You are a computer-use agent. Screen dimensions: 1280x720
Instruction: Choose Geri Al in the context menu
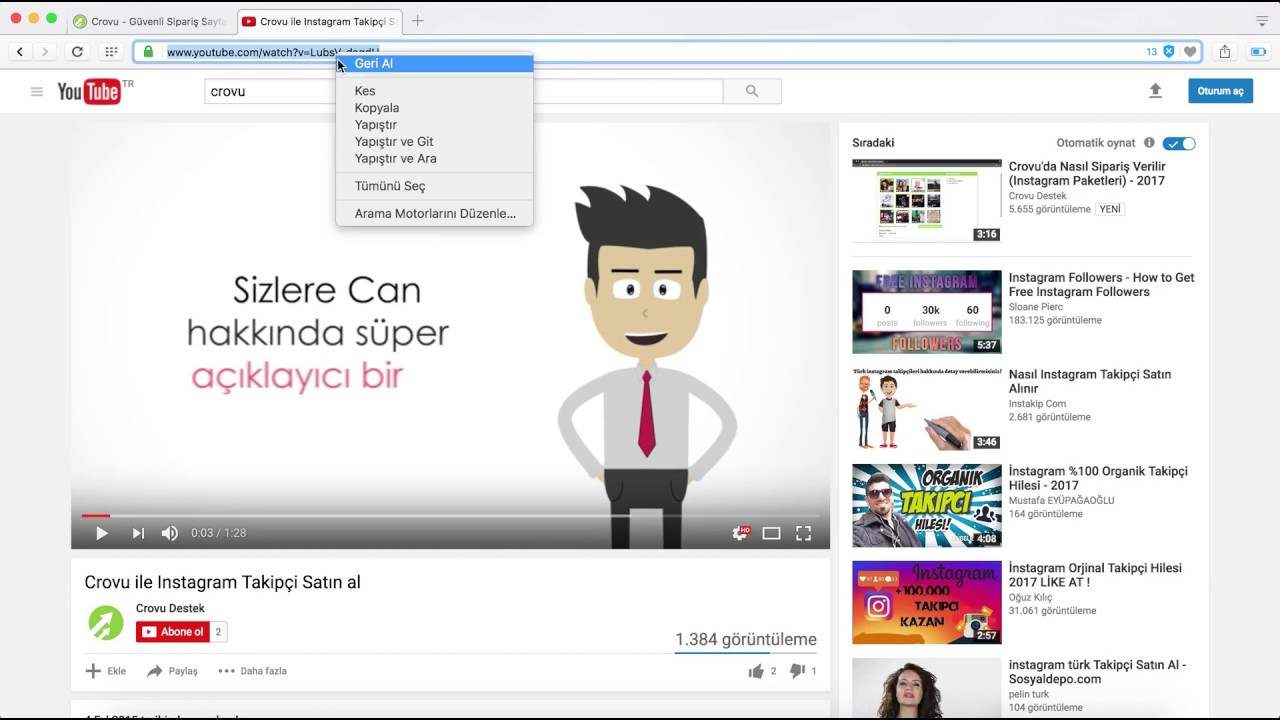pyautogui.click(x=434, y=63)
